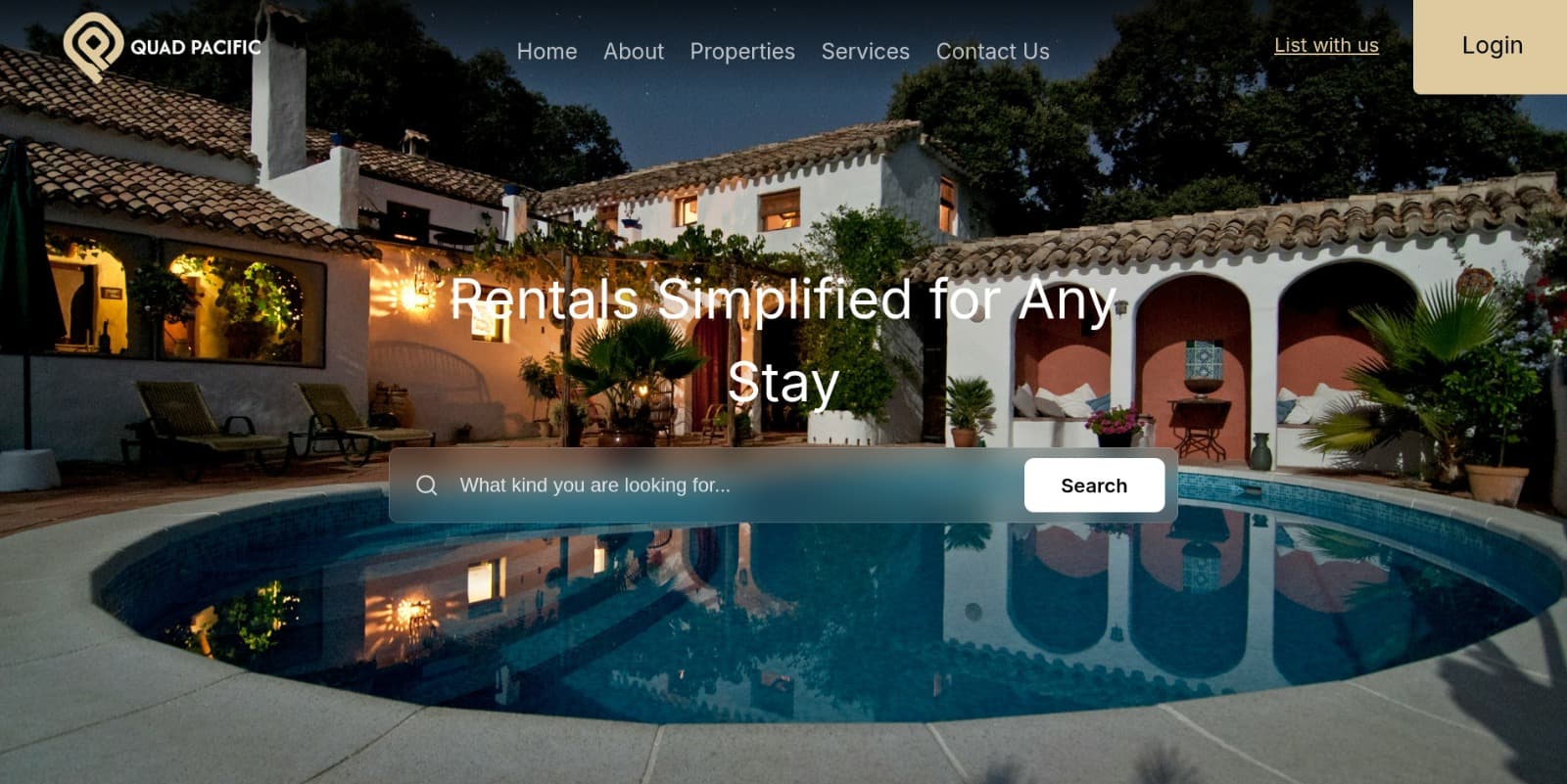Click the magnifier icon in search bar
The height and width of the screenshot is (784, 1567).
(426, 485)
